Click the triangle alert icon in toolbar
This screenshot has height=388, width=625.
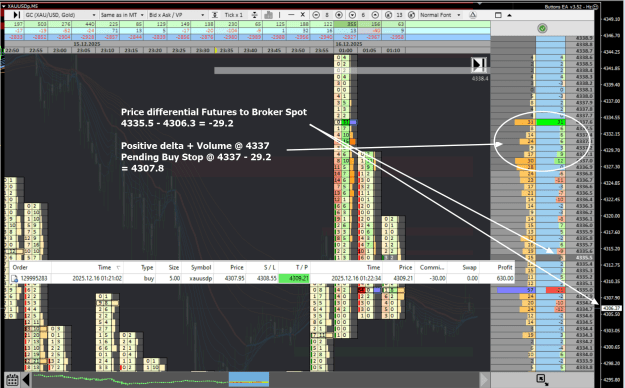point(473,15)
